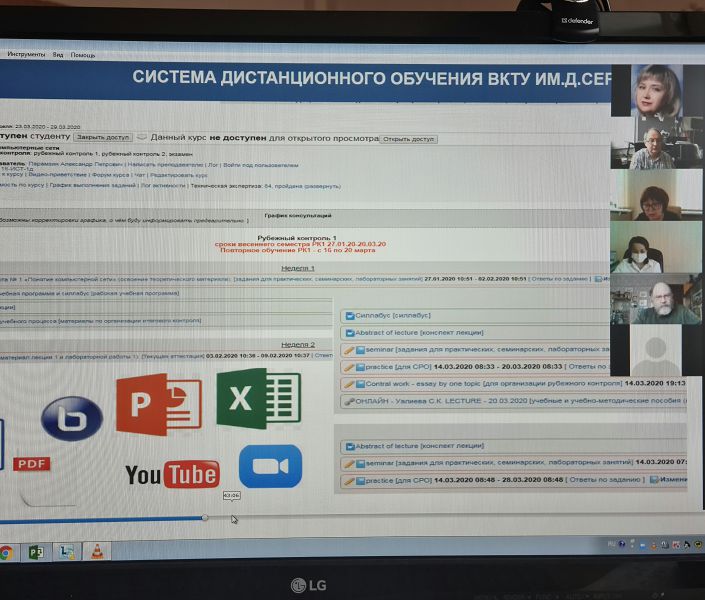Image resolution: width=705 pixels, height=600 pixels.
Task: Open the Редактировать курс link
Action: point(179,175)
